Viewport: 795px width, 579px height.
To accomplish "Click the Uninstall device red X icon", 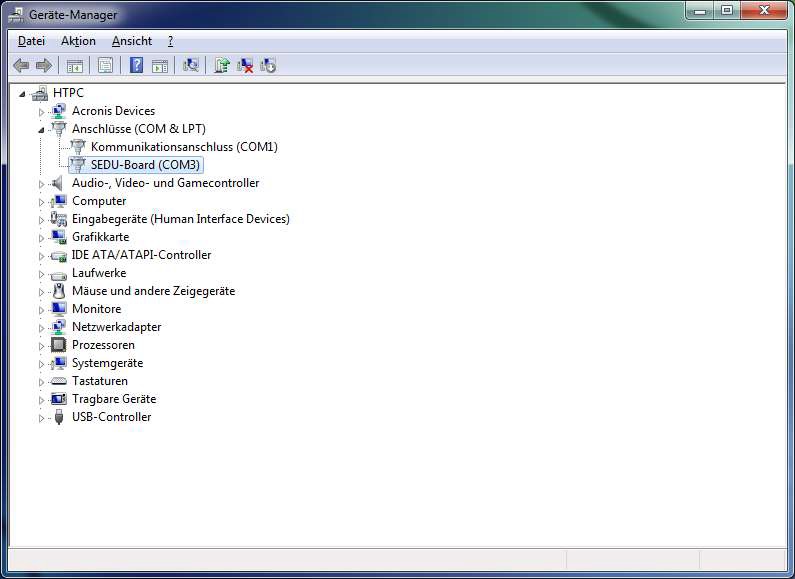I will pyautogui.click(x=245, y=65).
